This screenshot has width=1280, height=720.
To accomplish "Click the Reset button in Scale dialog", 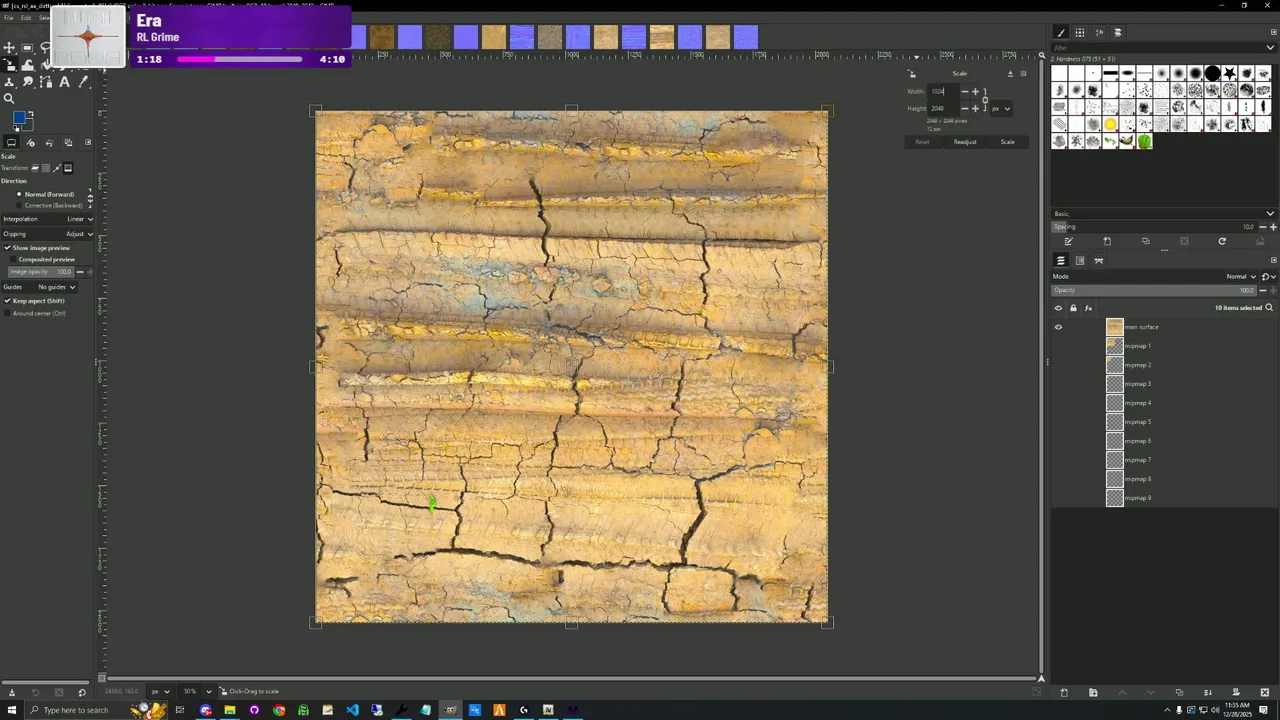I will point(922,142).
